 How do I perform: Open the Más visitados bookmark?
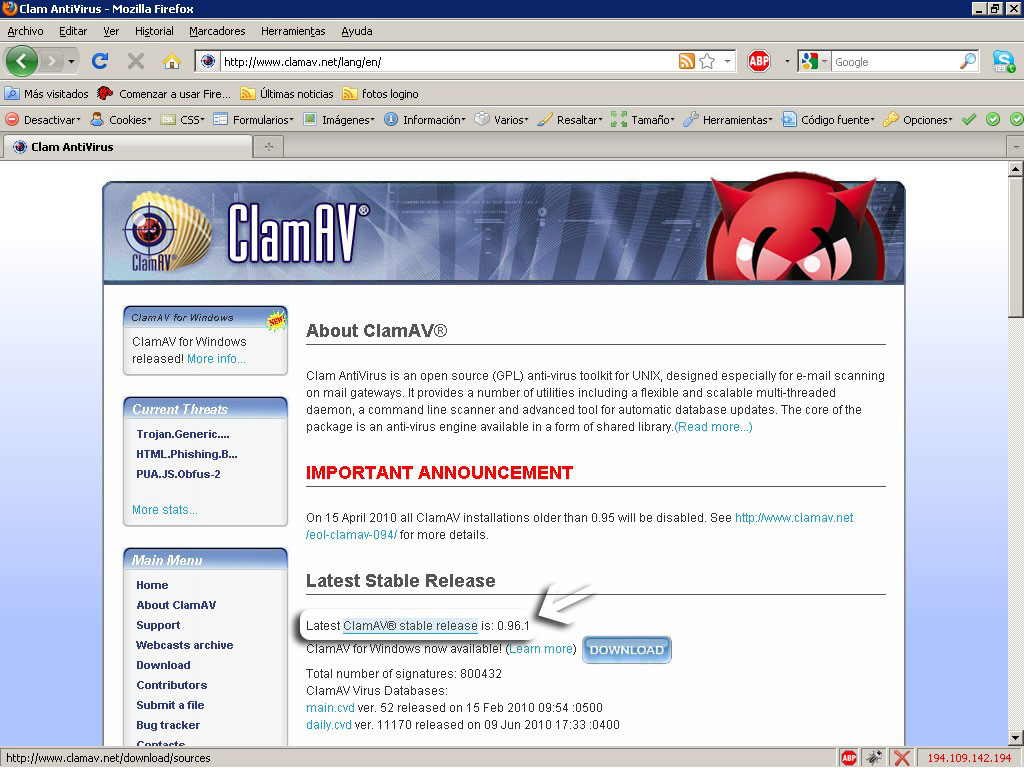[x=46, y=93]
